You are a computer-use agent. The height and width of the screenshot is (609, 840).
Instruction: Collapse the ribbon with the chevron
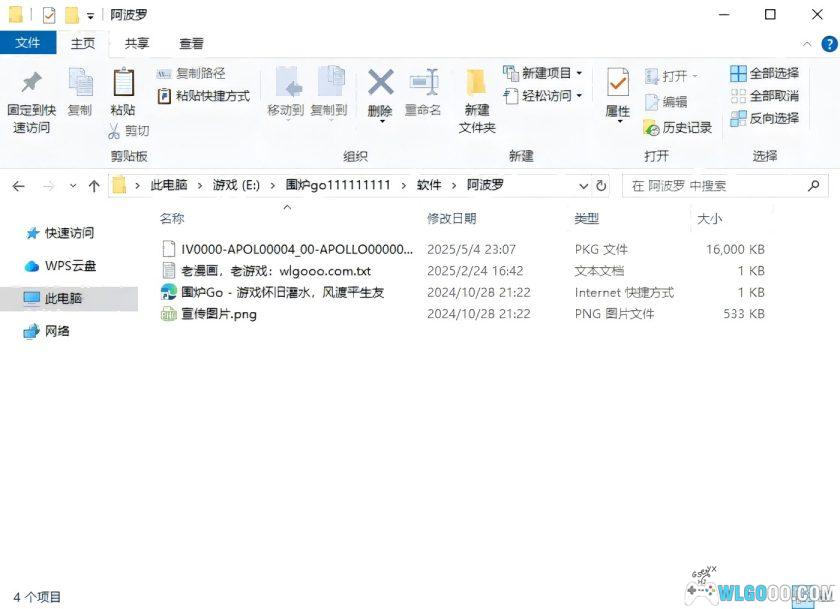(808, 43)
